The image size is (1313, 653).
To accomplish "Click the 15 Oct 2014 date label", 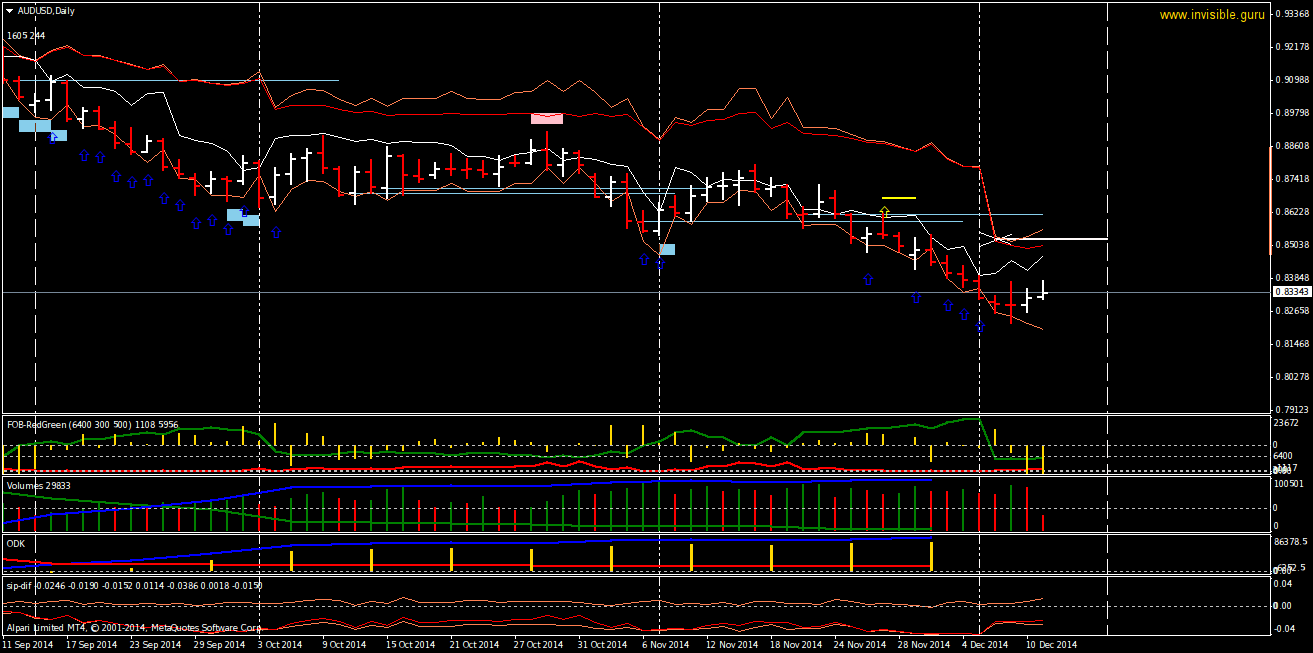I will coord(410,645).
